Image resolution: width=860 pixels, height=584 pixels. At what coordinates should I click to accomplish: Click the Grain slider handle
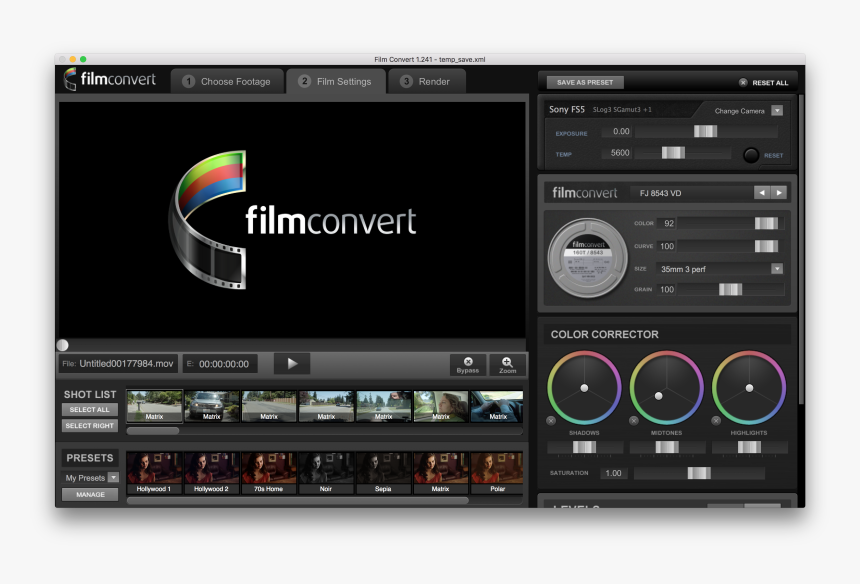pos(731,289)
